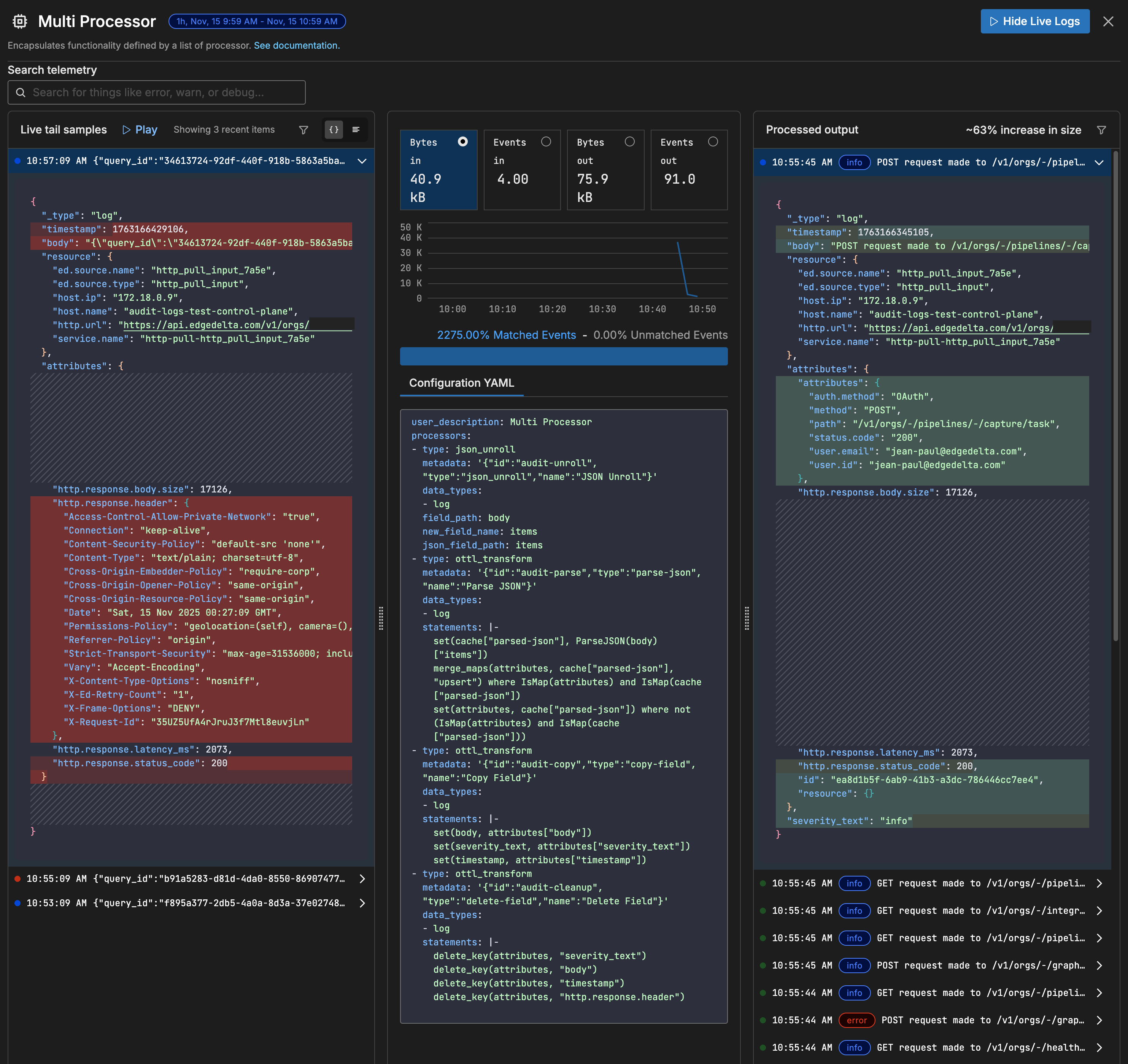Image resolution: width=1128 pixels, height=1064 pixels.
Task: Select the Configuration YAML tab
Action: point(461,383)
